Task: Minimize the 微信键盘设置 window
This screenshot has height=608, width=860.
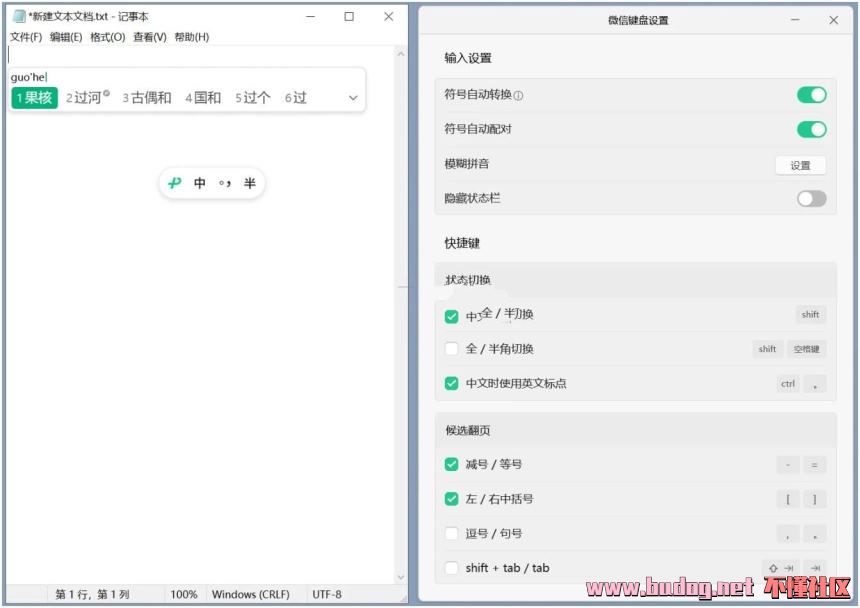Action: [x=795, y=20]
